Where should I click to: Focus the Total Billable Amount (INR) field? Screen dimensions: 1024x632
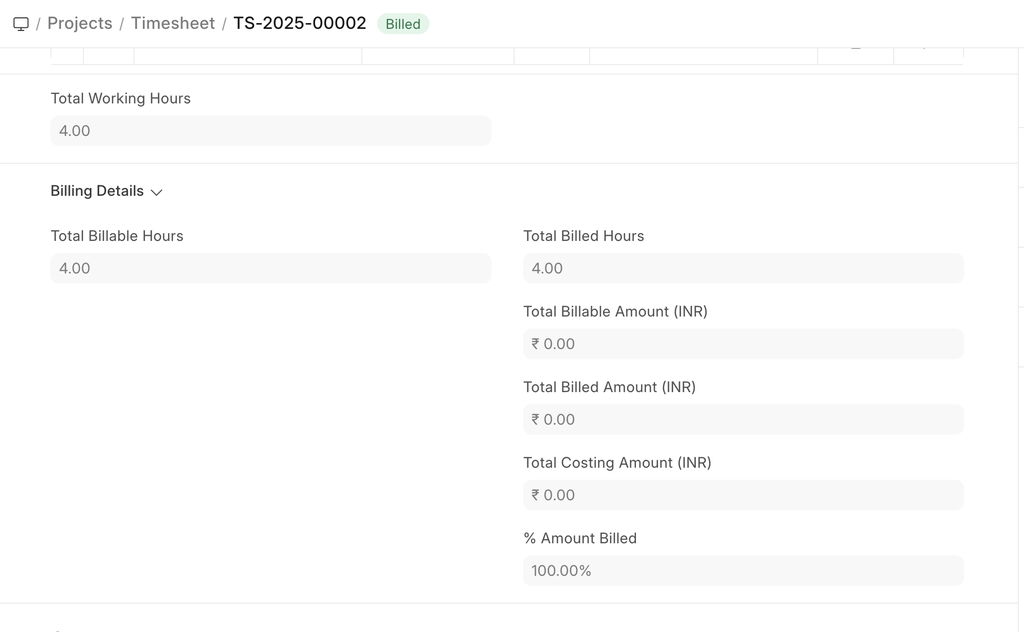(x=743, y=344)
